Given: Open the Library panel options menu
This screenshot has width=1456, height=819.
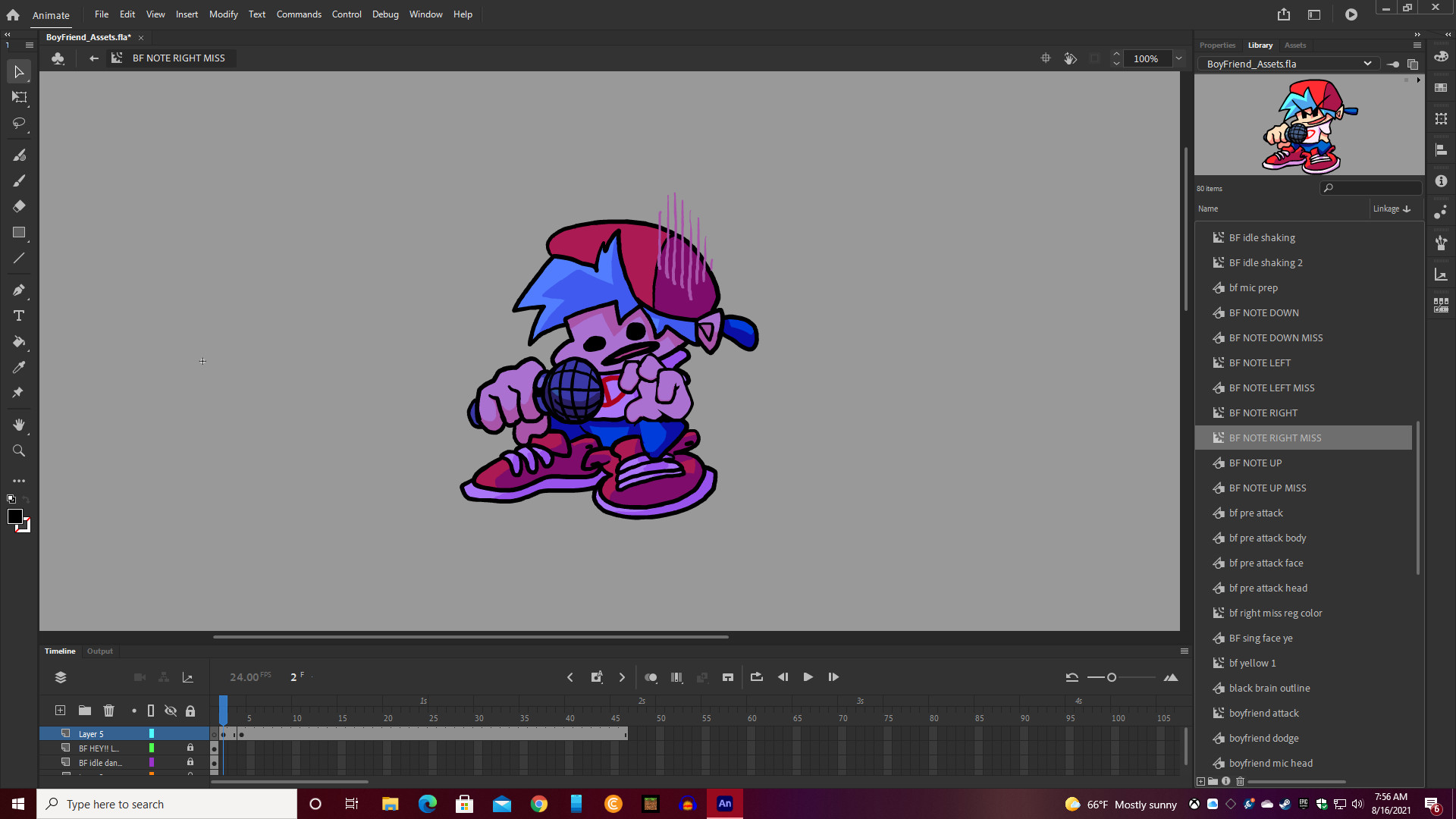Looking at the screenshot, I should click(1417, 45).
